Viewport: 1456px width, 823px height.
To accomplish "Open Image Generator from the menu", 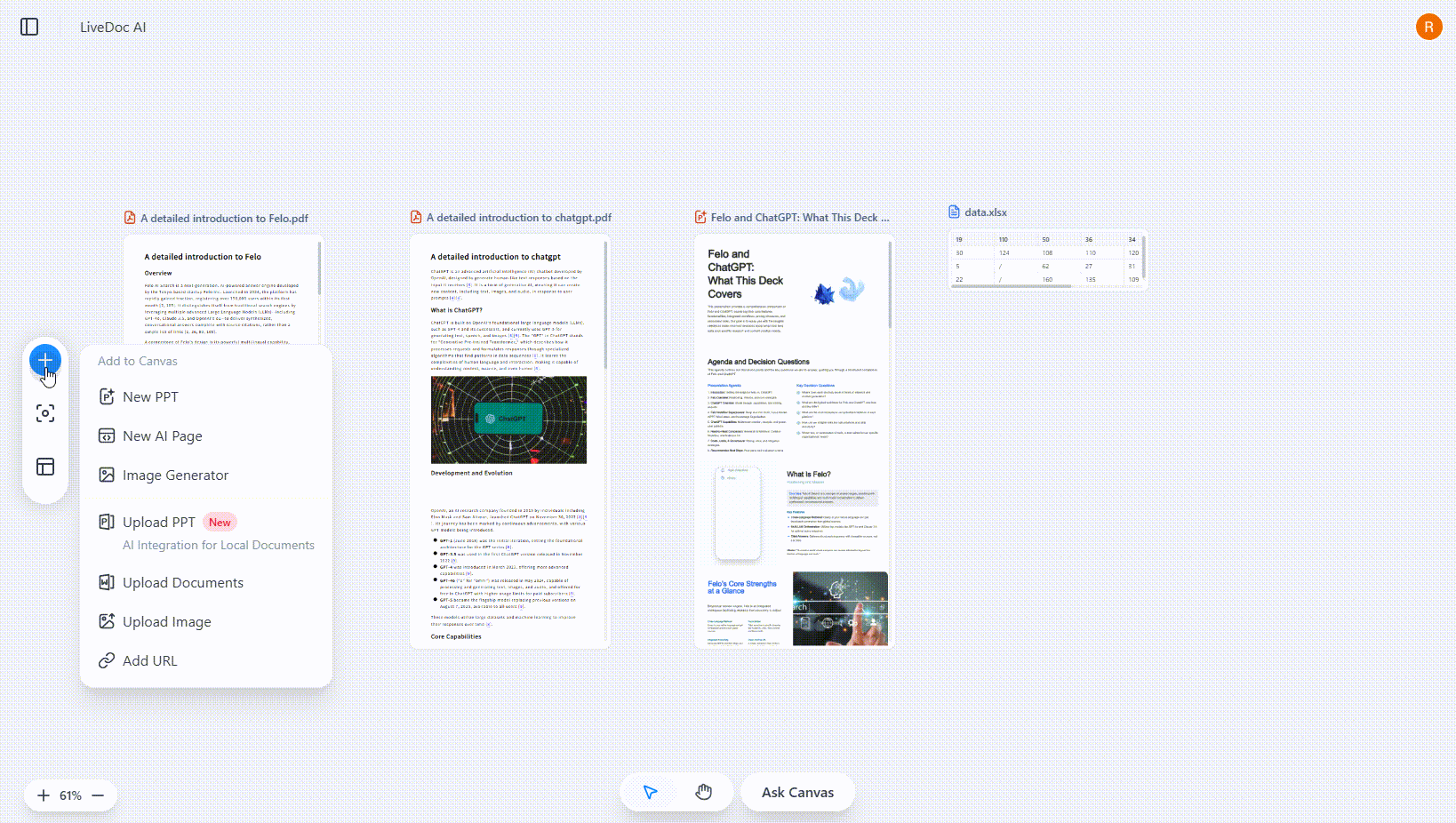I will 174,475.
